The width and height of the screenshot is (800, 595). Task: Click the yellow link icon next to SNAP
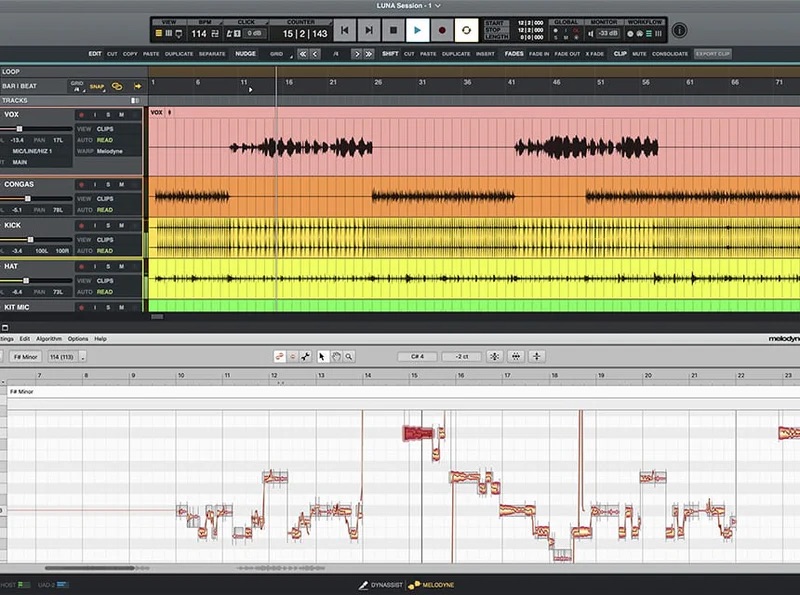tap(117, 86)
